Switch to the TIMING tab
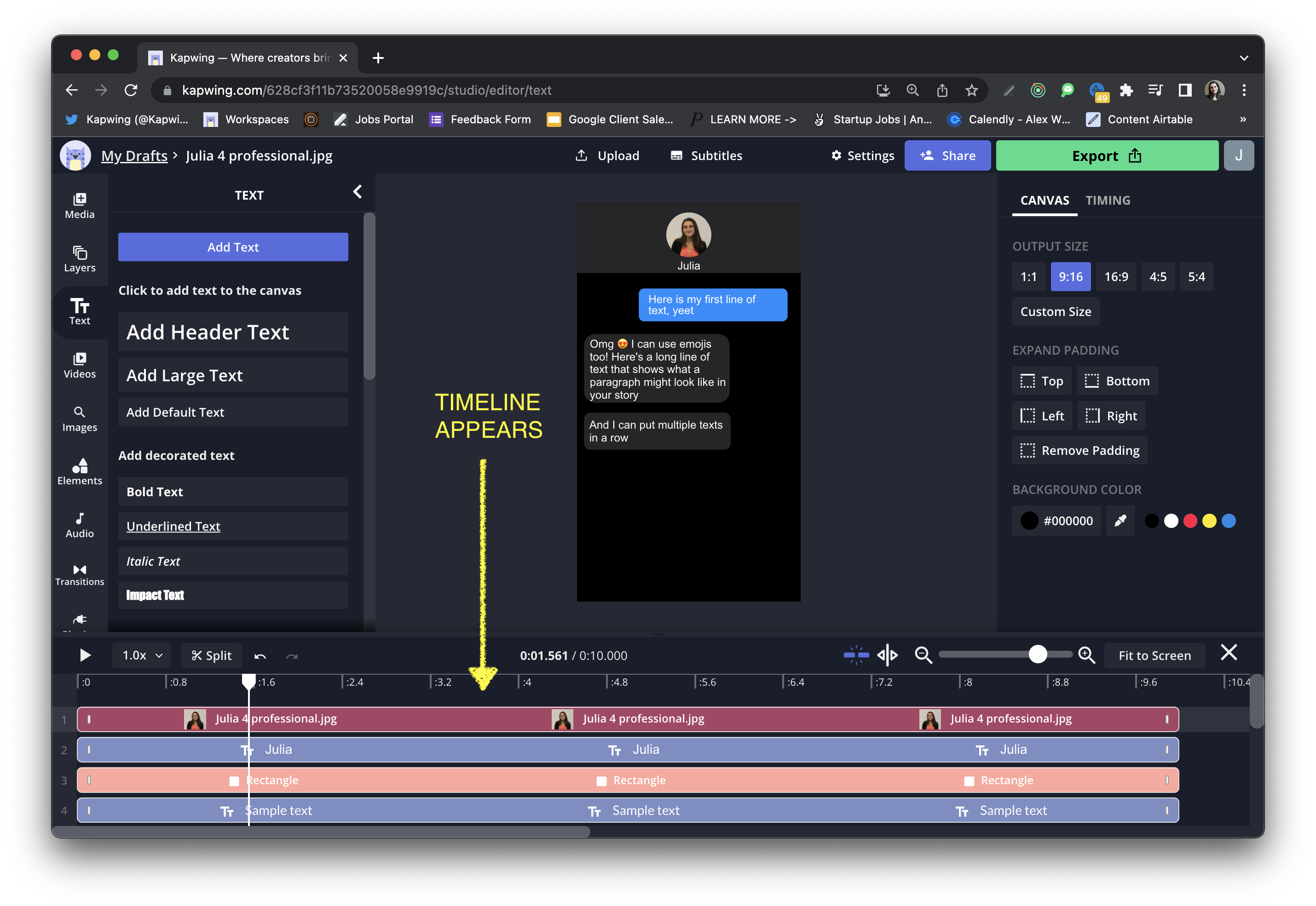1316x906 pixels. click(x=1108, y=201)
